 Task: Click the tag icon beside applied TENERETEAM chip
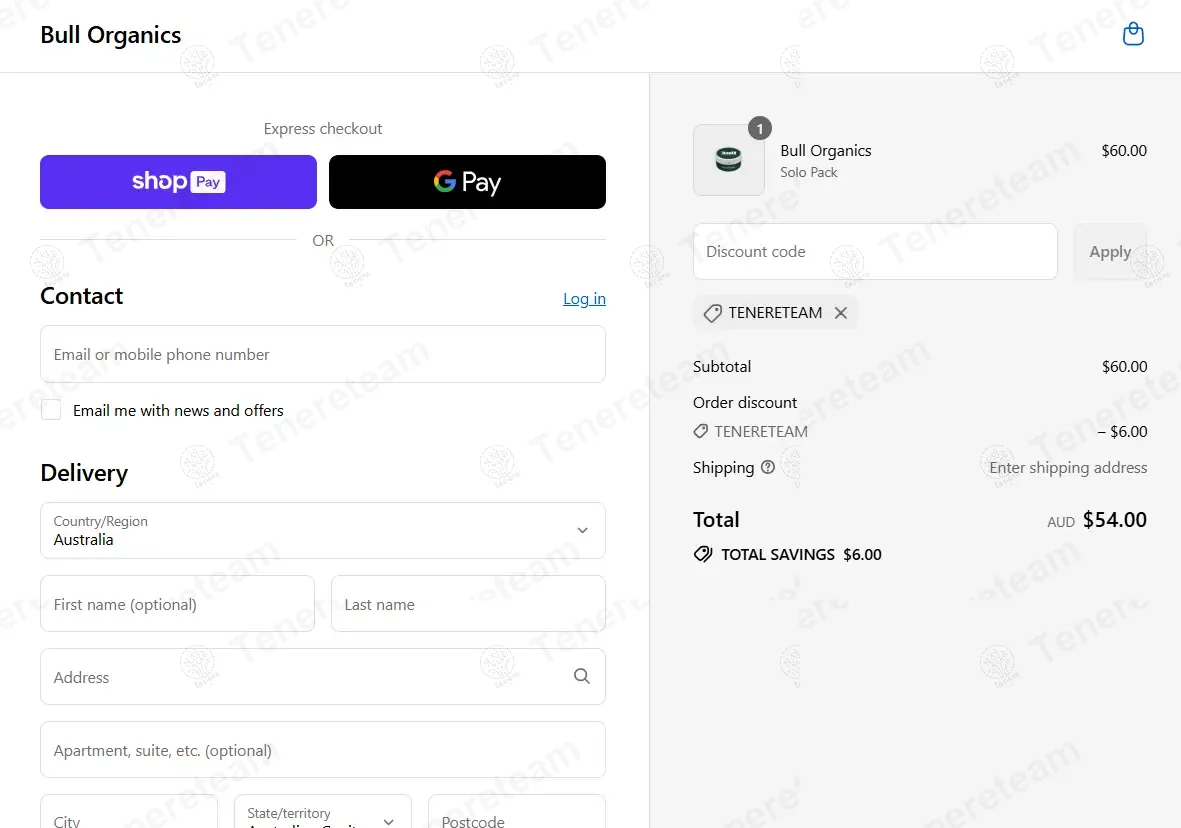coord(713,313)
